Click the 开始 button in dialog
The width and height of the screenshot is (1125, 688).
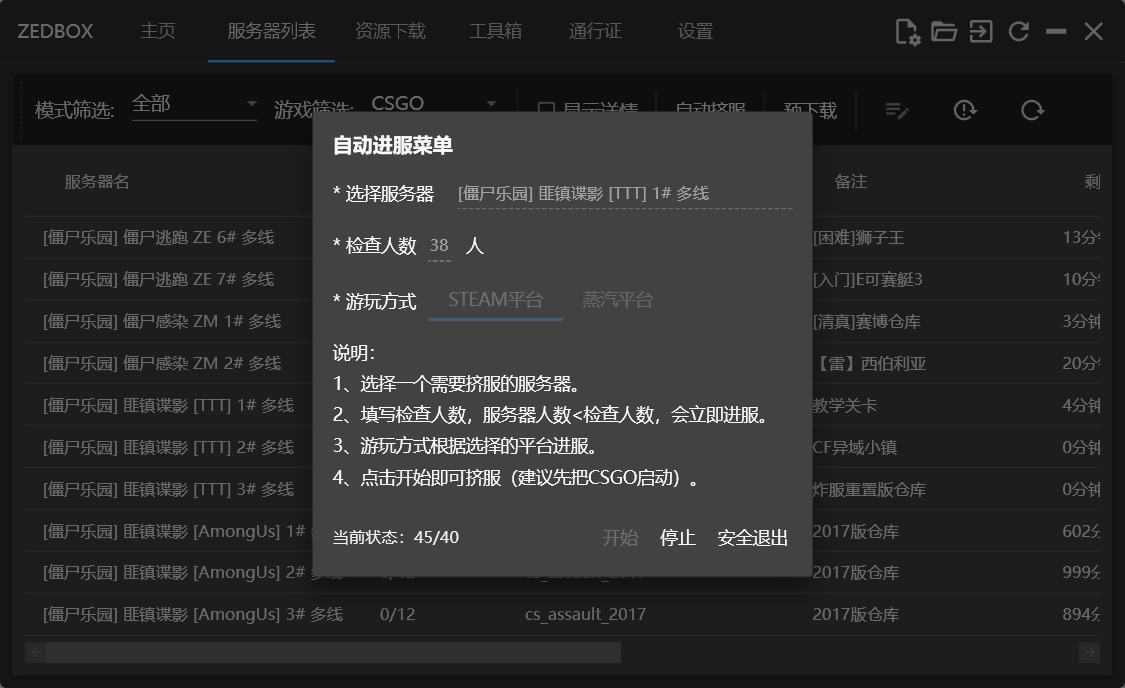tap(620, 537)
